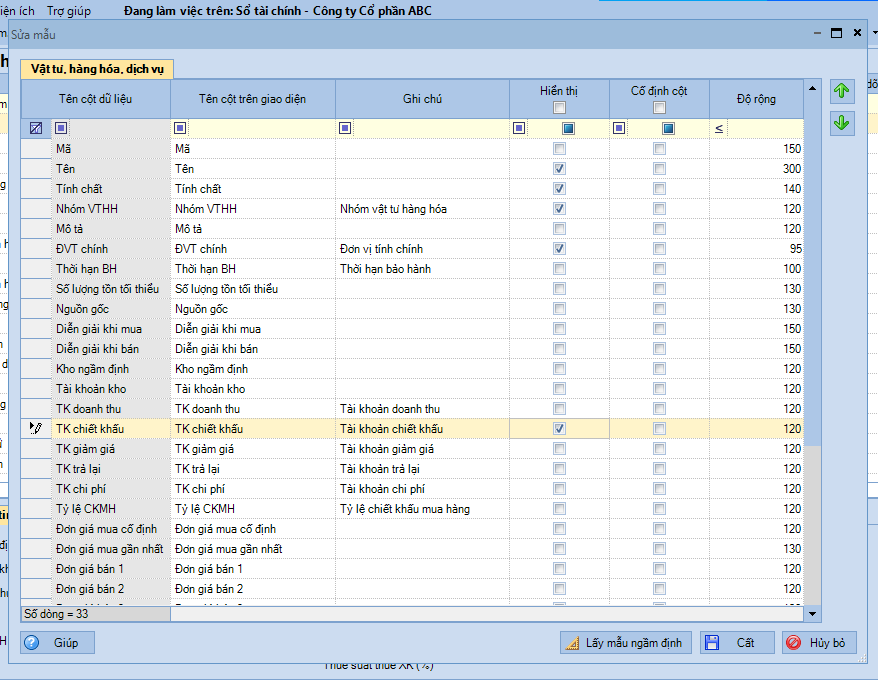This screenshot has height=680, width=878.
Task: Open filter operator for Cố định cột column
Action: click(x=619, y=128)
